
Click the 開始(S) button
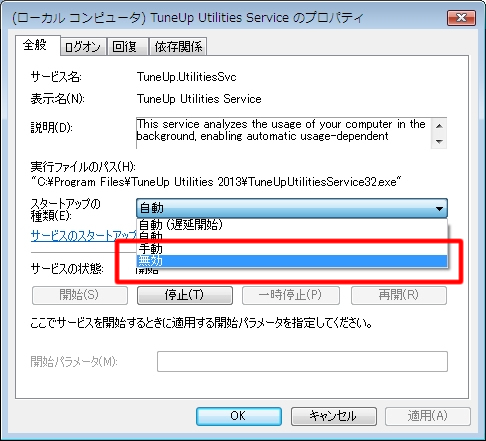pyautogui.click(x=80, y=295)
